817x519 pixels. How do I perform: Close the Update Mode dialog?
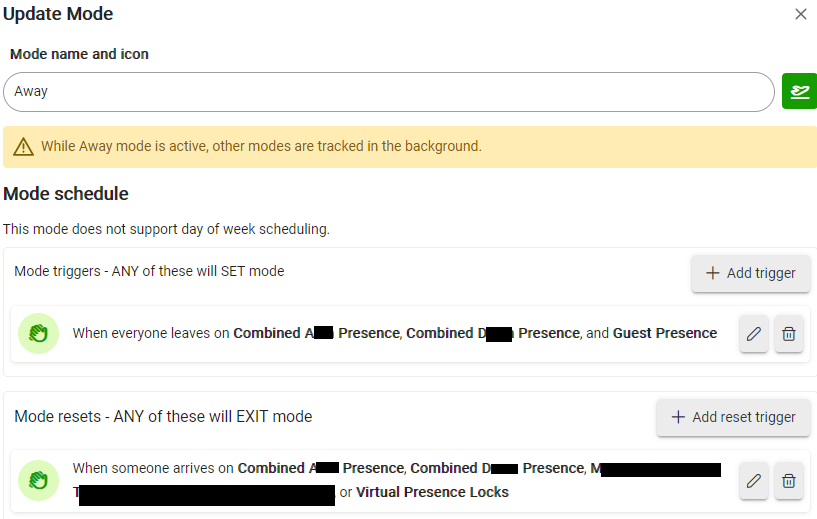(800, 14)
